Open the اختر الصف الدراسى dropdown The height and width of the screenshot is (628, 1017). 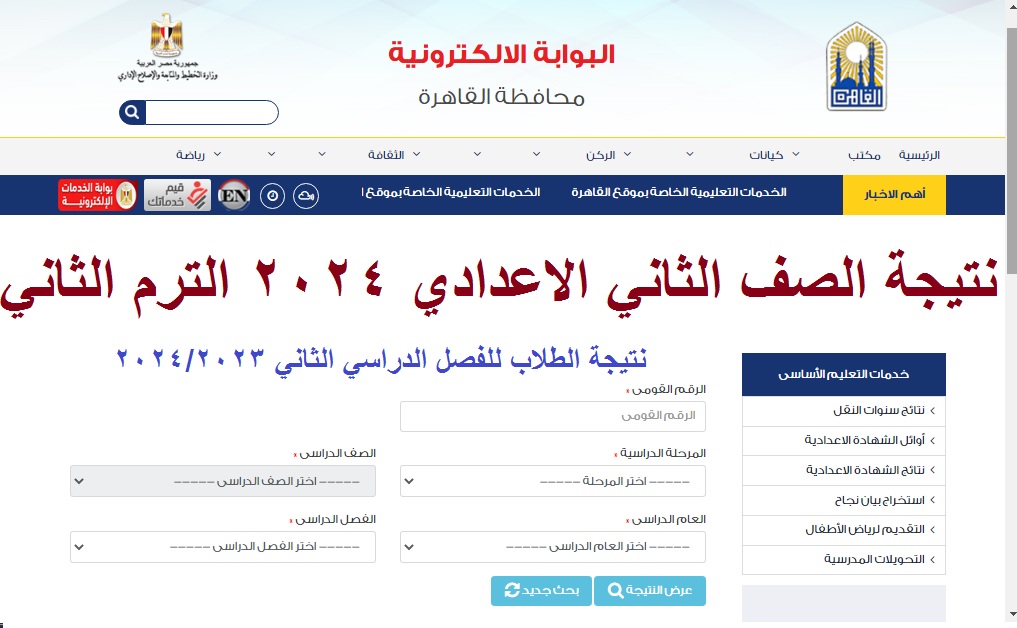(222, 481)
